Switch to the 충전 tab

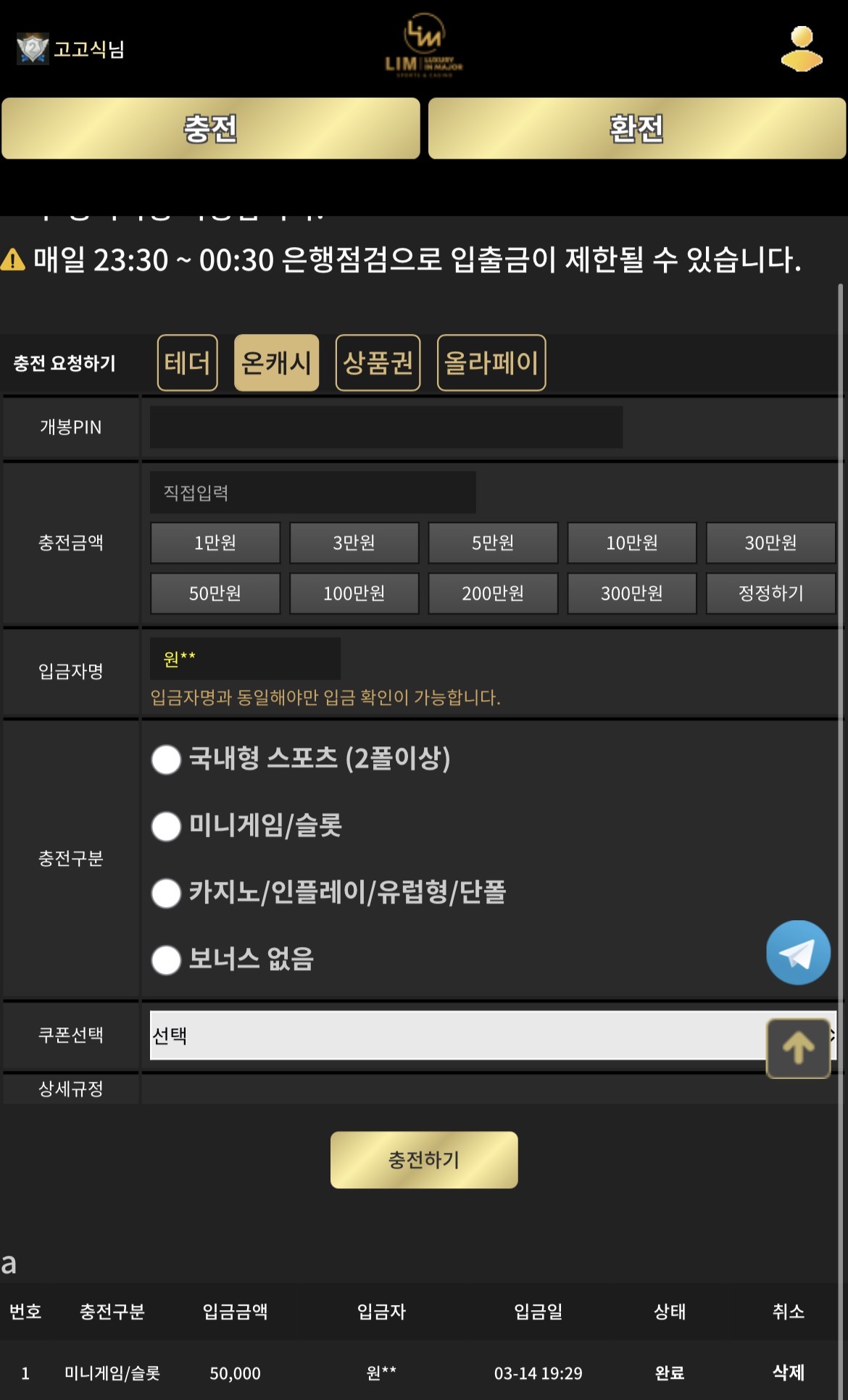click(211, 128)
